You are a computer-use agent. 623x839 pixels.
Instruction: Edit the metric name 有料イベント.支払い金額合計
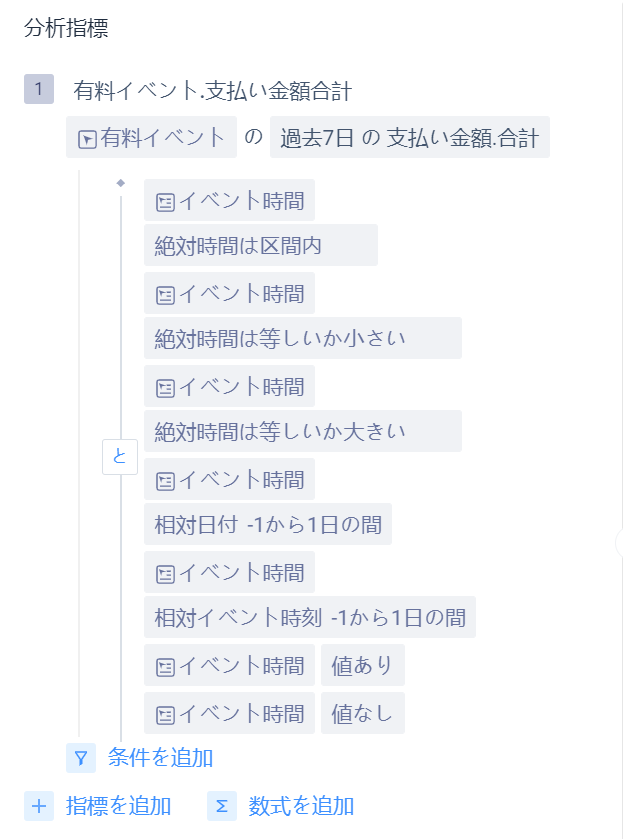212,90
